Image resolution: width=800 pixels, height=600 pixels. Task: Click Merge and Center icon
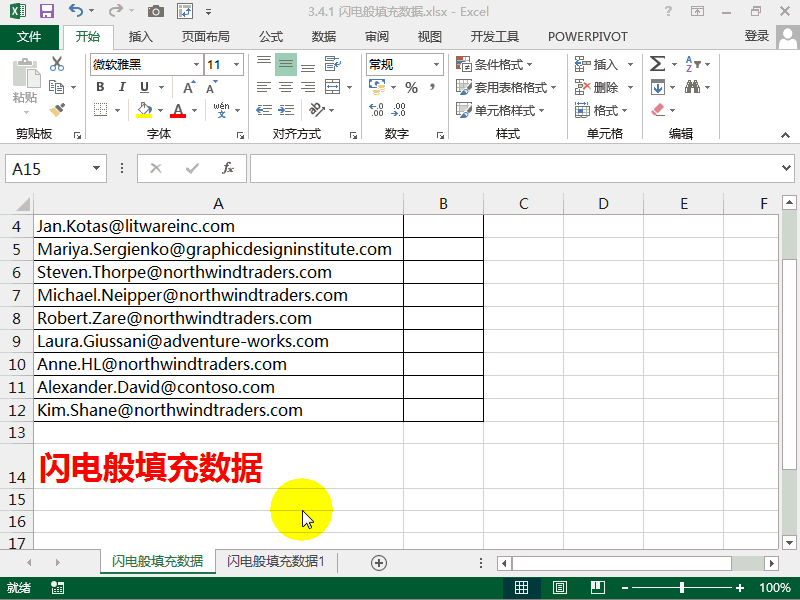(x=333, y=87)
